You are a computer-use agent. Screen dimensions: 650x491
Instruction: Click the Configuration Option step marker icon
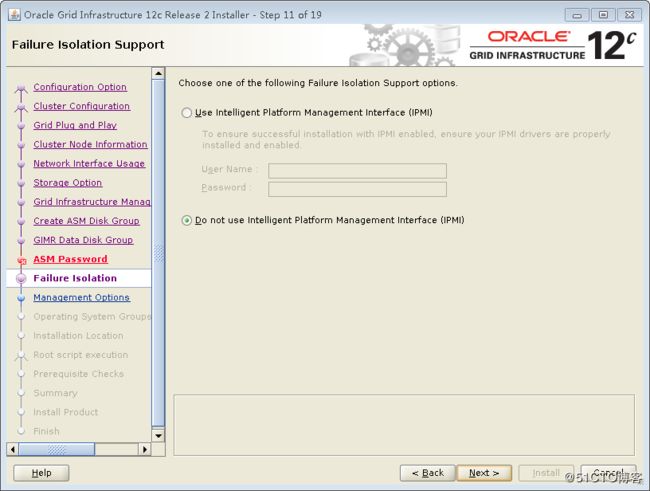(21, 88)
